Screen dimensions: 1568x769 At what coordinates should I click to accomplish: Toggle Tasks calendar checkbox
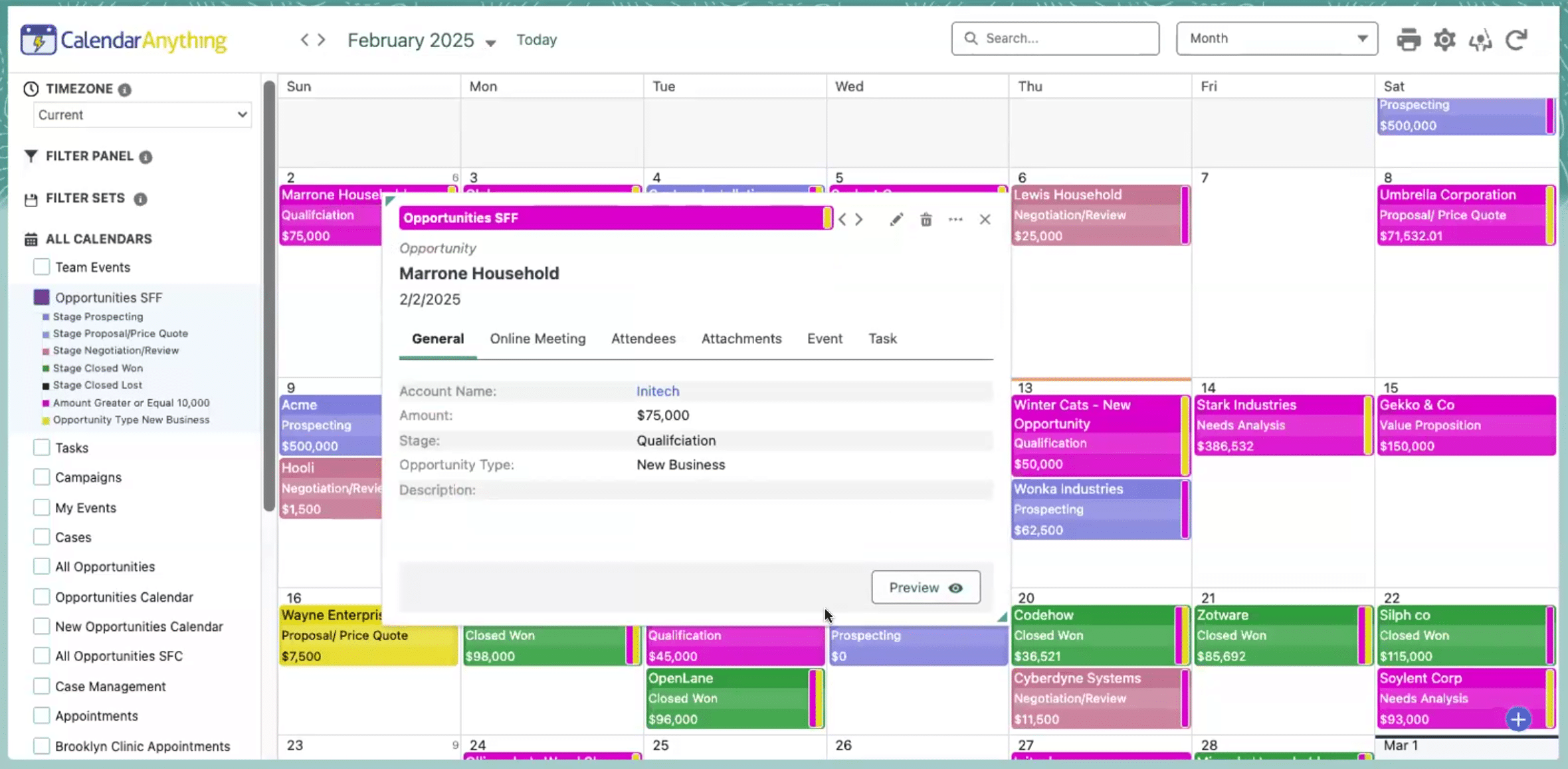click(x=41, y=448)
